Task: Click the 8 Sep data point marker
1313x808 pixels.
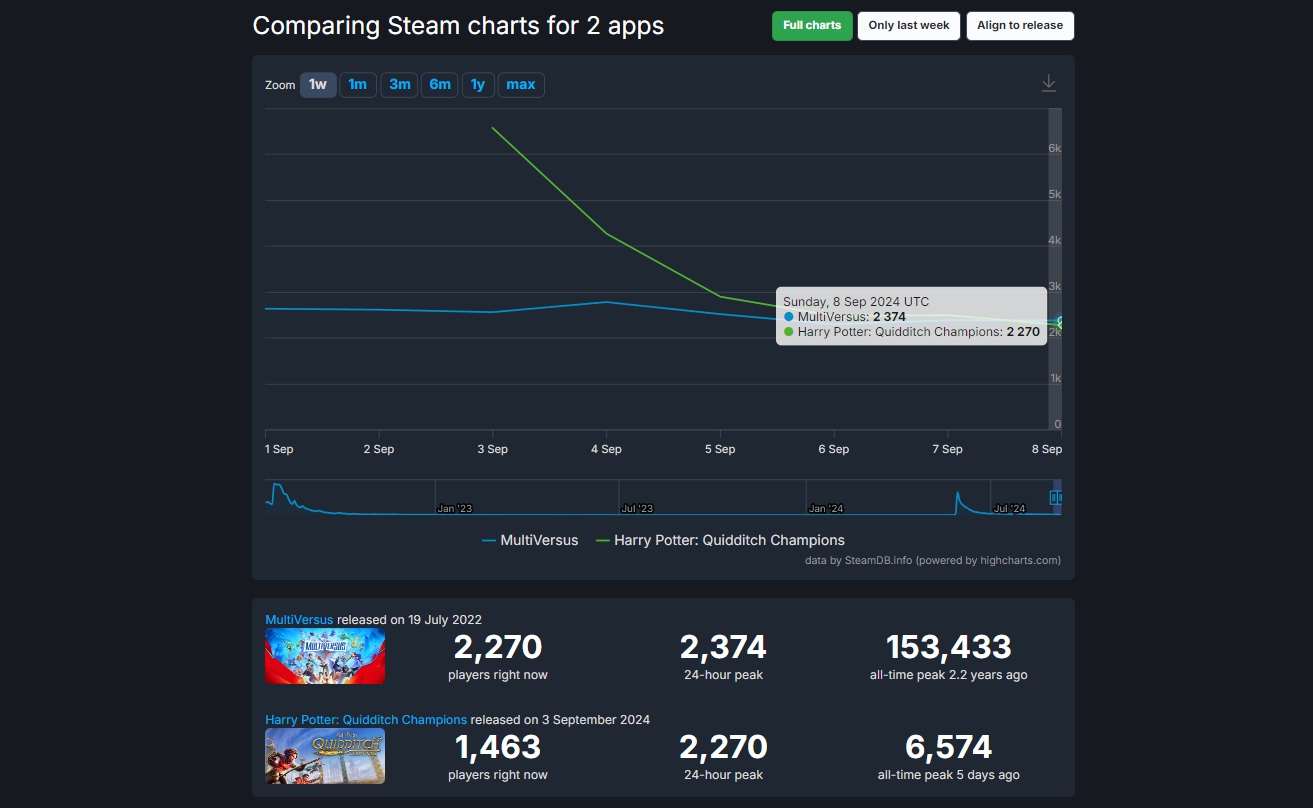Action: coord(1061,322)
